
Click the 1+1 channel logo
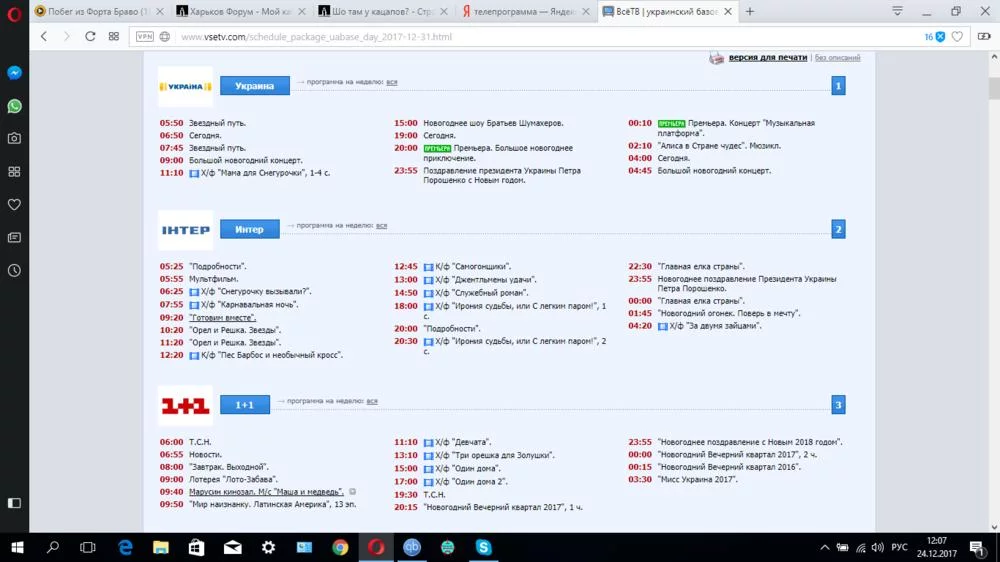click(186, 405)
